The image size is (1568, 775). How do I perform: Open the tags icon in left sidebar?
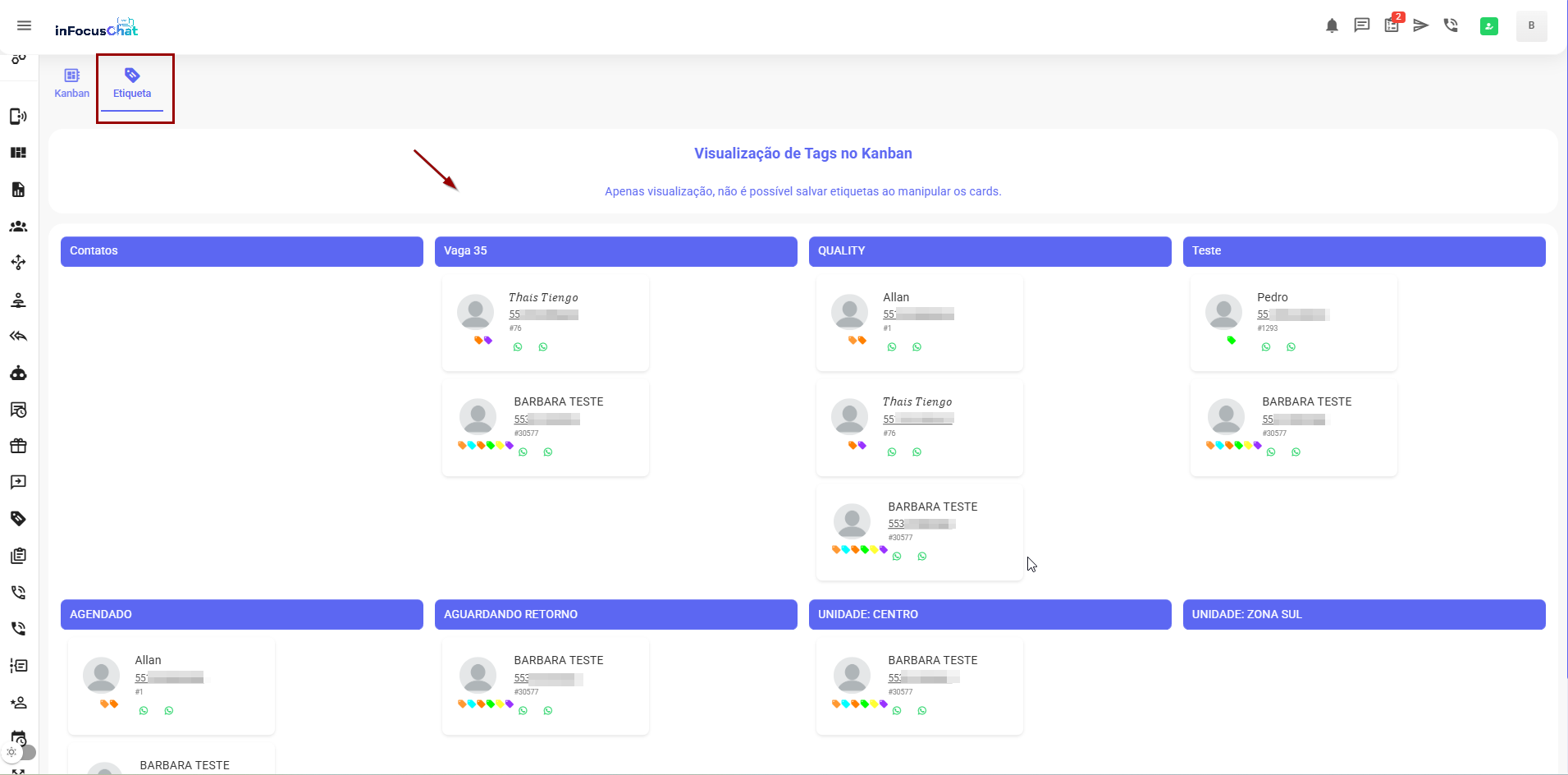coord(18,519)
